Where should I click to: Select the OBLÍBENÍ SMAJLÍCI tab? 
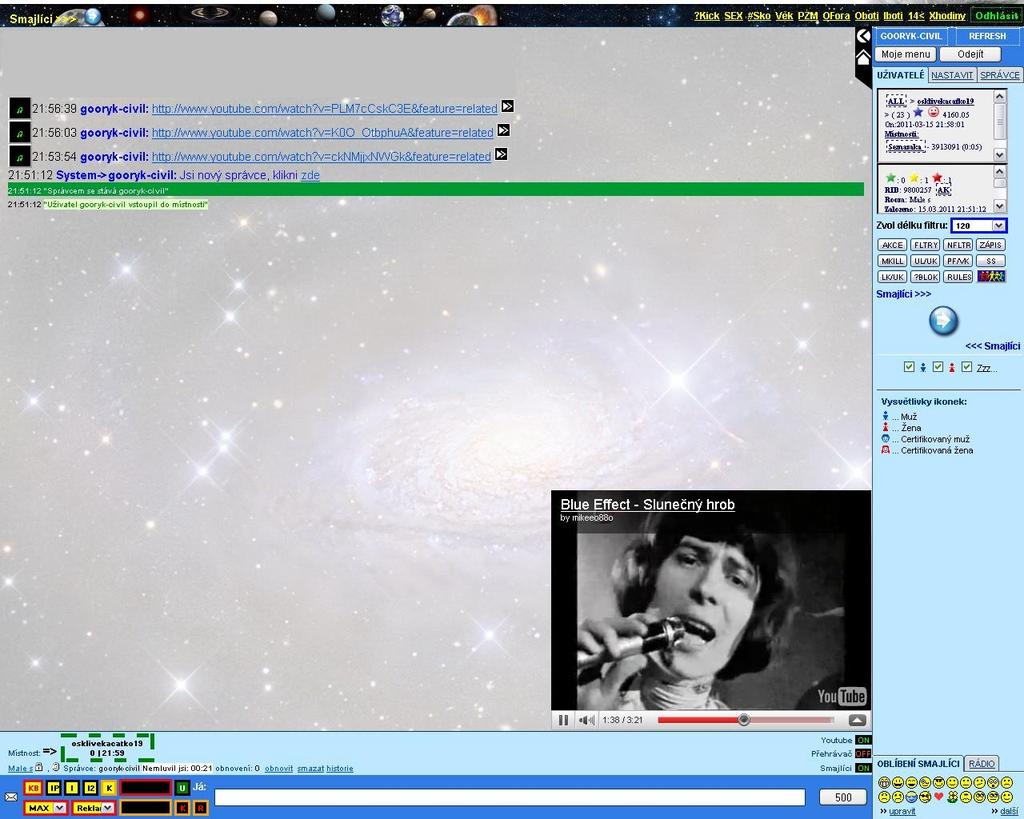(x=918, y=763)
